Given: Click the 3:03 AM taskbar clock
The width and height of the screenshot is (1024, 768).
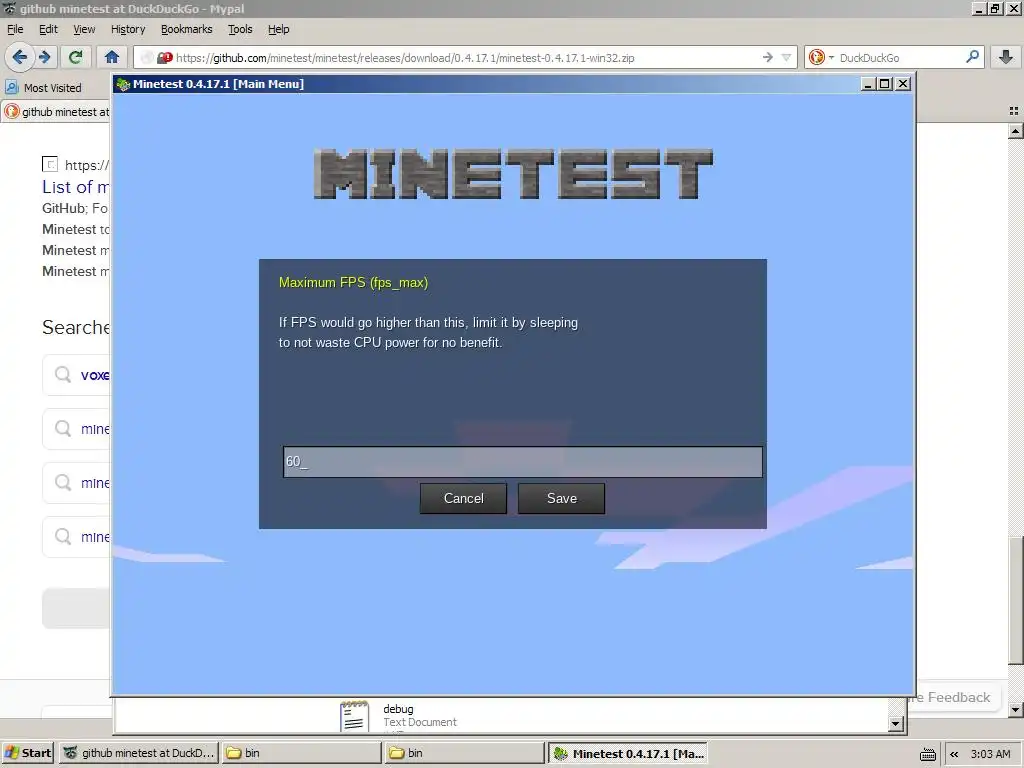Looking at the screenshot, I should [x=990, y=754].
